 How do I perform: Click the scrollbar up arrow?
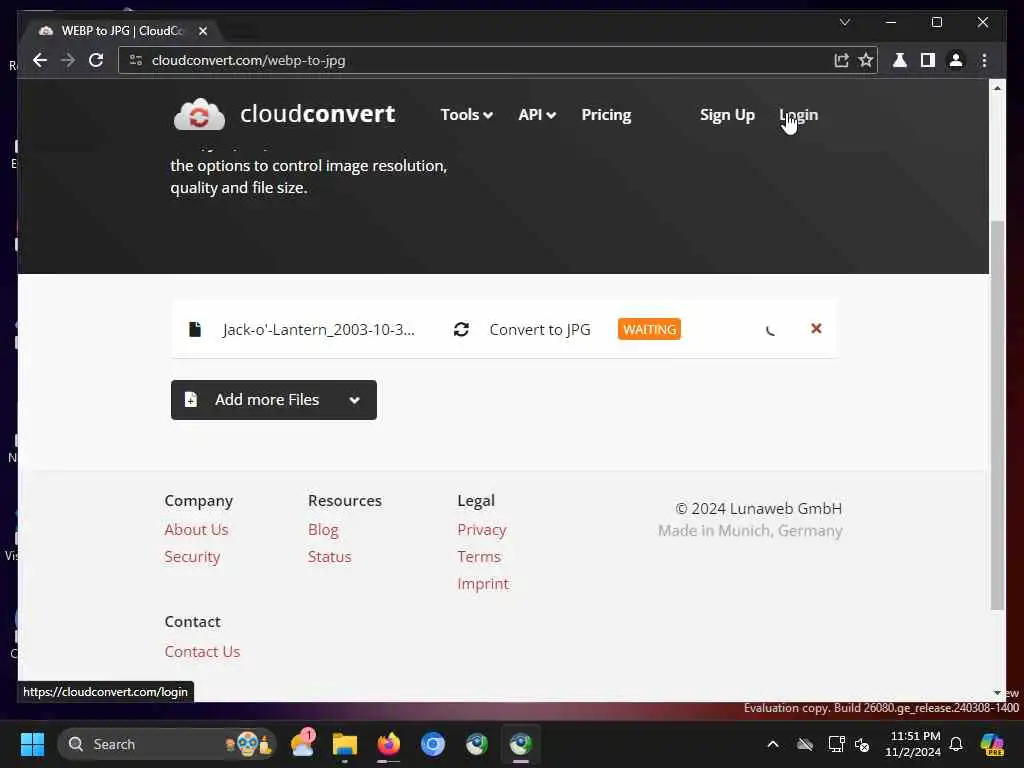997,88
